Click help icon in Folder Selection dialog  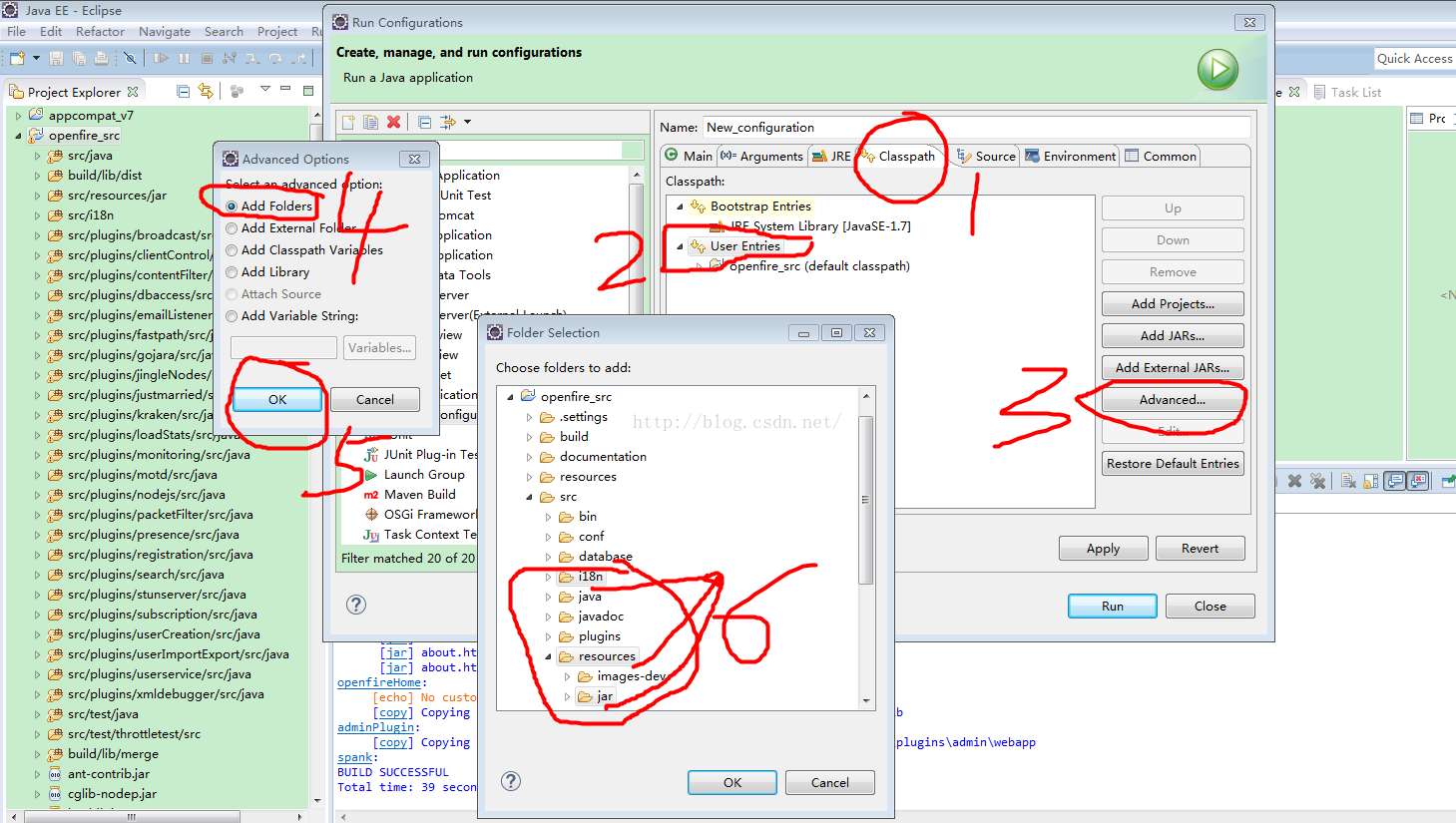pyautogui.click(x=511, y=781)
